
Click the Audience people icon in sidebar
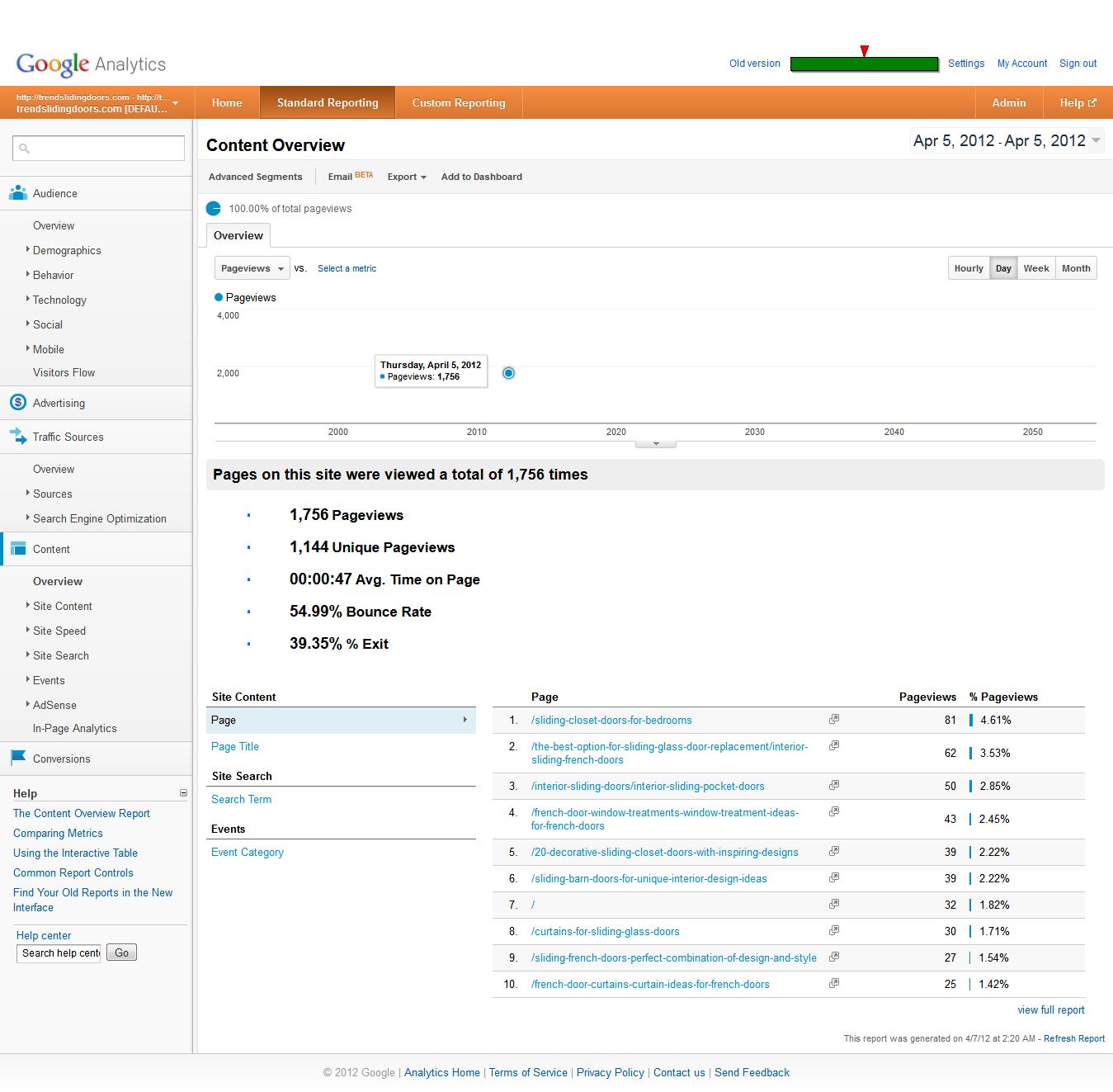(17, 193)
